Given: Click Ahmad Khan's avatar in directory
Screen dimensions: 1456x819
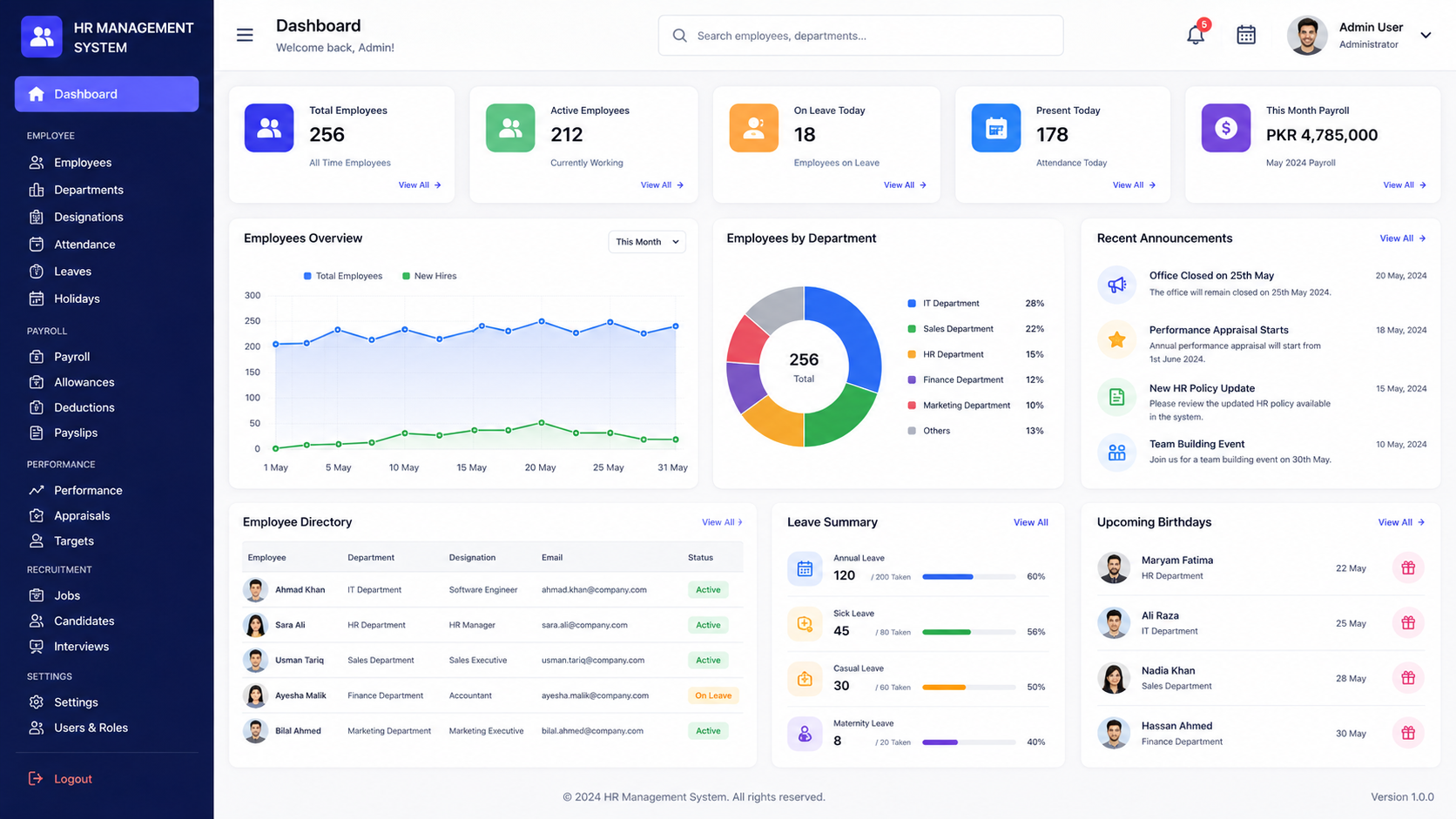Looking at the screenshot, I should pos(255,590).
